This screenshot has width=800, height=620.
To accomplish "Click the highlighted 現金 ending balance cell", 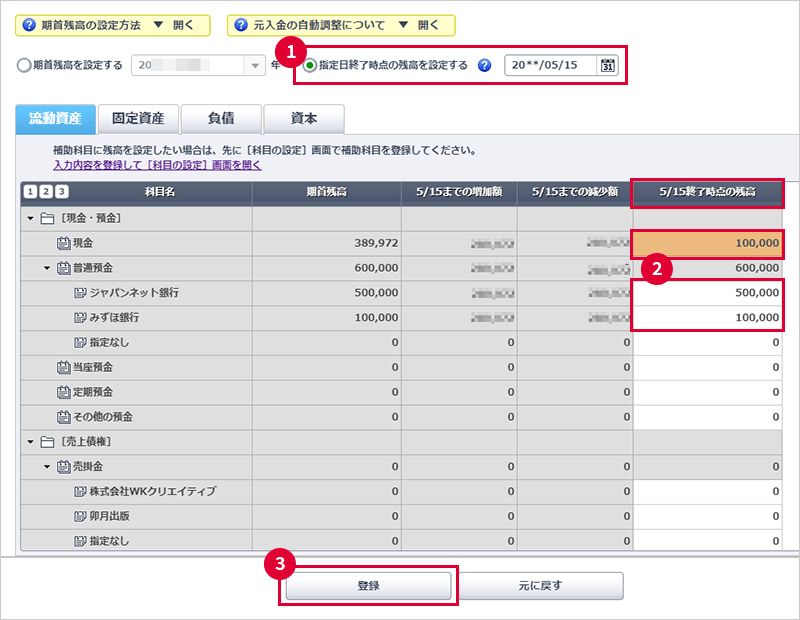I will point(708,243).
